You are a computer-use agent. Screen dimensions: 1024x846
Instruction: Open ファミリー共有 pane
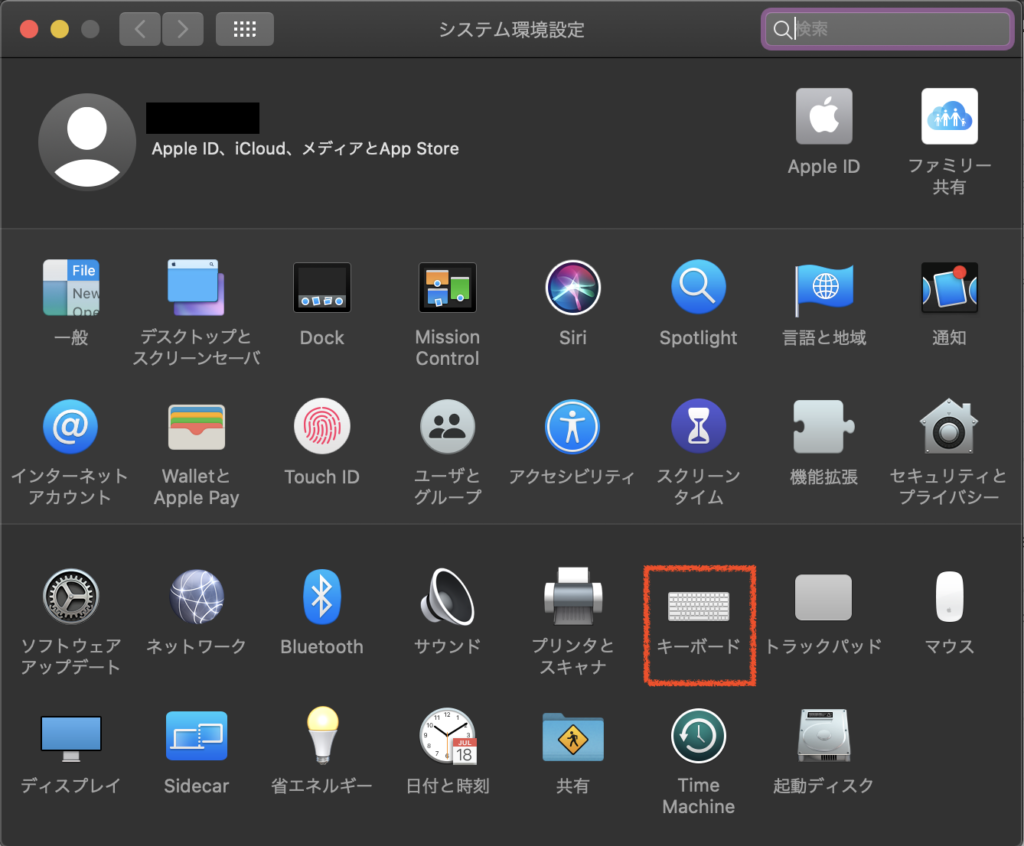[x=950, y=116]
